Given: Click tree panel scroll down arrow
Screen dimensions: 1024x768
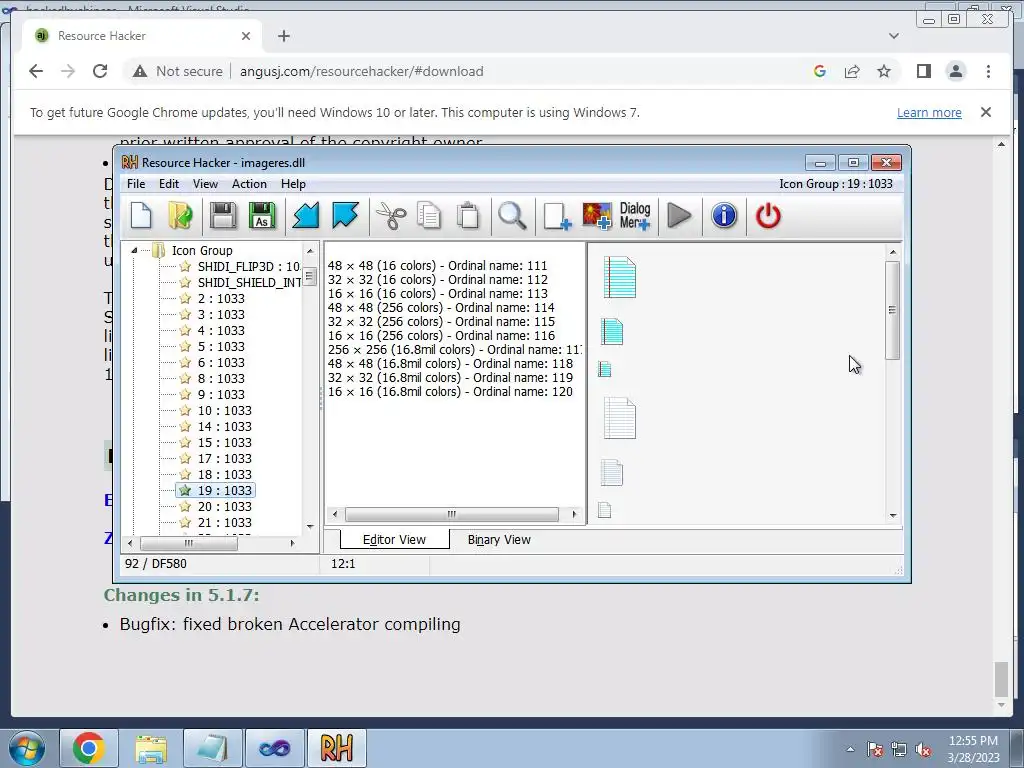Looking at the screenshot, I should (x=310, y=526).
